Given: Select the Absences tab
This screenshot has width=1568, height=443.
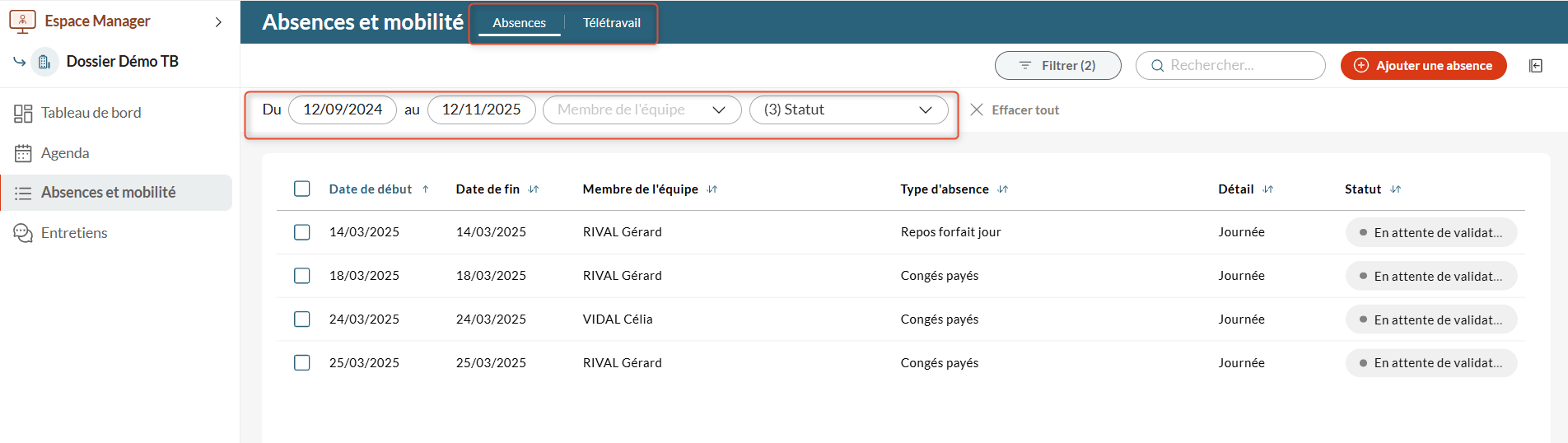Looking at the screenshot, I should click(x=519, y=23).
